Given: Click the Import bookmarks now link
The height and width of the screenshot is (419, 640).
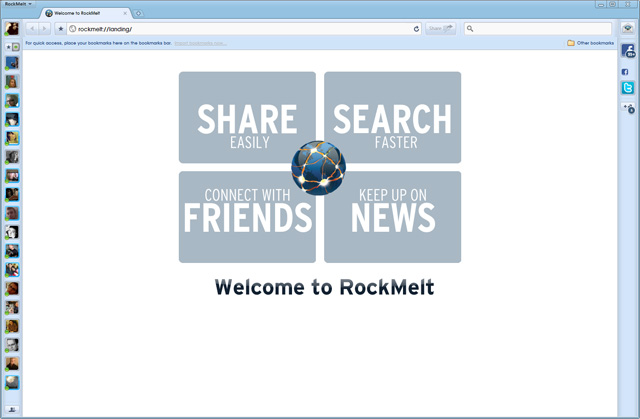Looking at the screenshot, I should pos(200,43).
